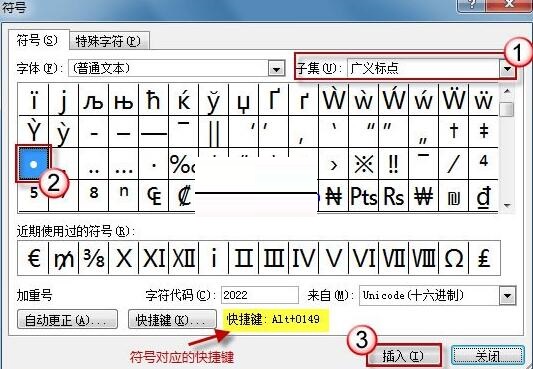The width and height of the screenshot is (533, 369).
Task: Pick the recently used Roman numeral Ⅷ
Action: click(424, 258)
